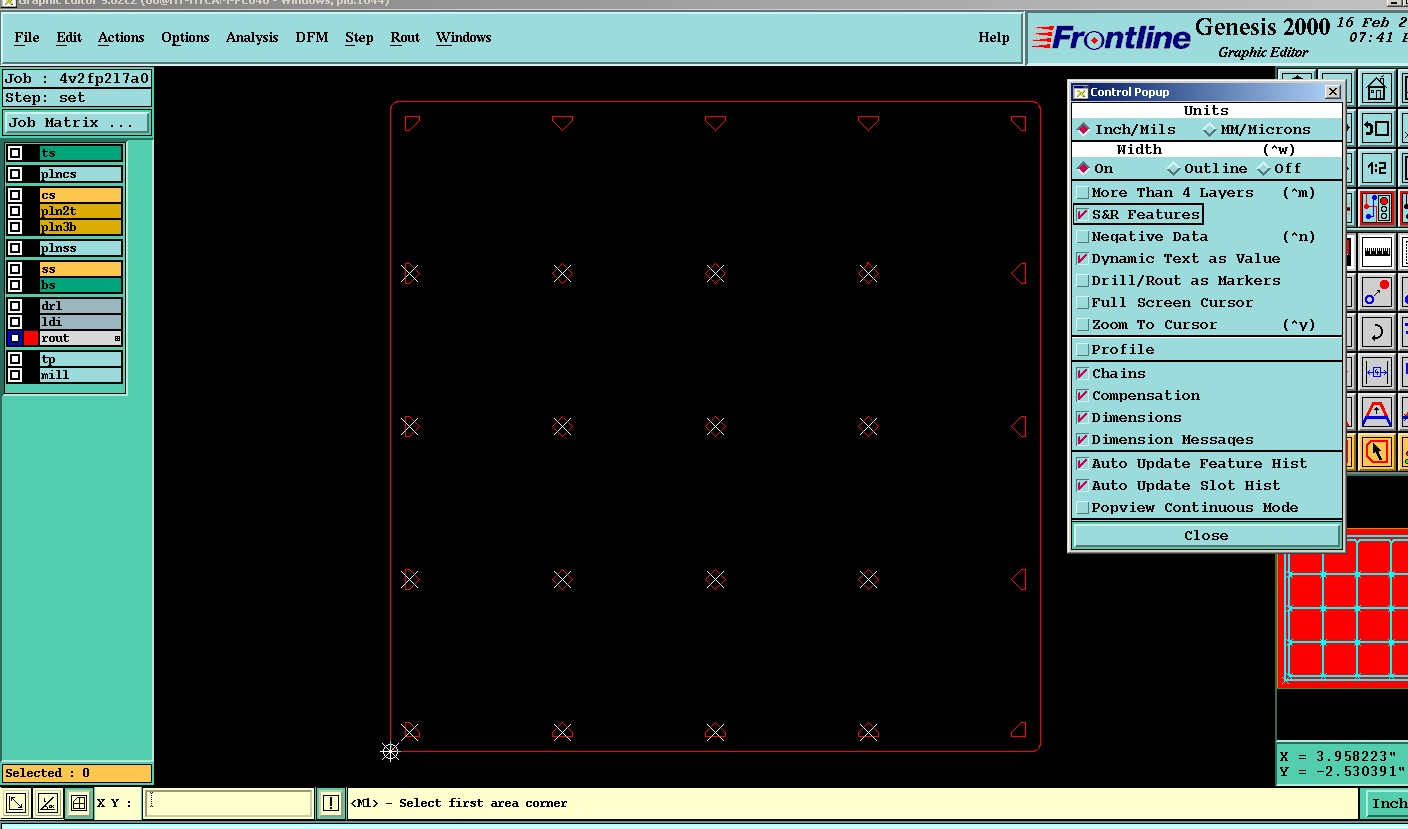Enable Full Screen Cursor checkbox
This screenshot has height=829, width=1408.
click(x=1082, y=302)
